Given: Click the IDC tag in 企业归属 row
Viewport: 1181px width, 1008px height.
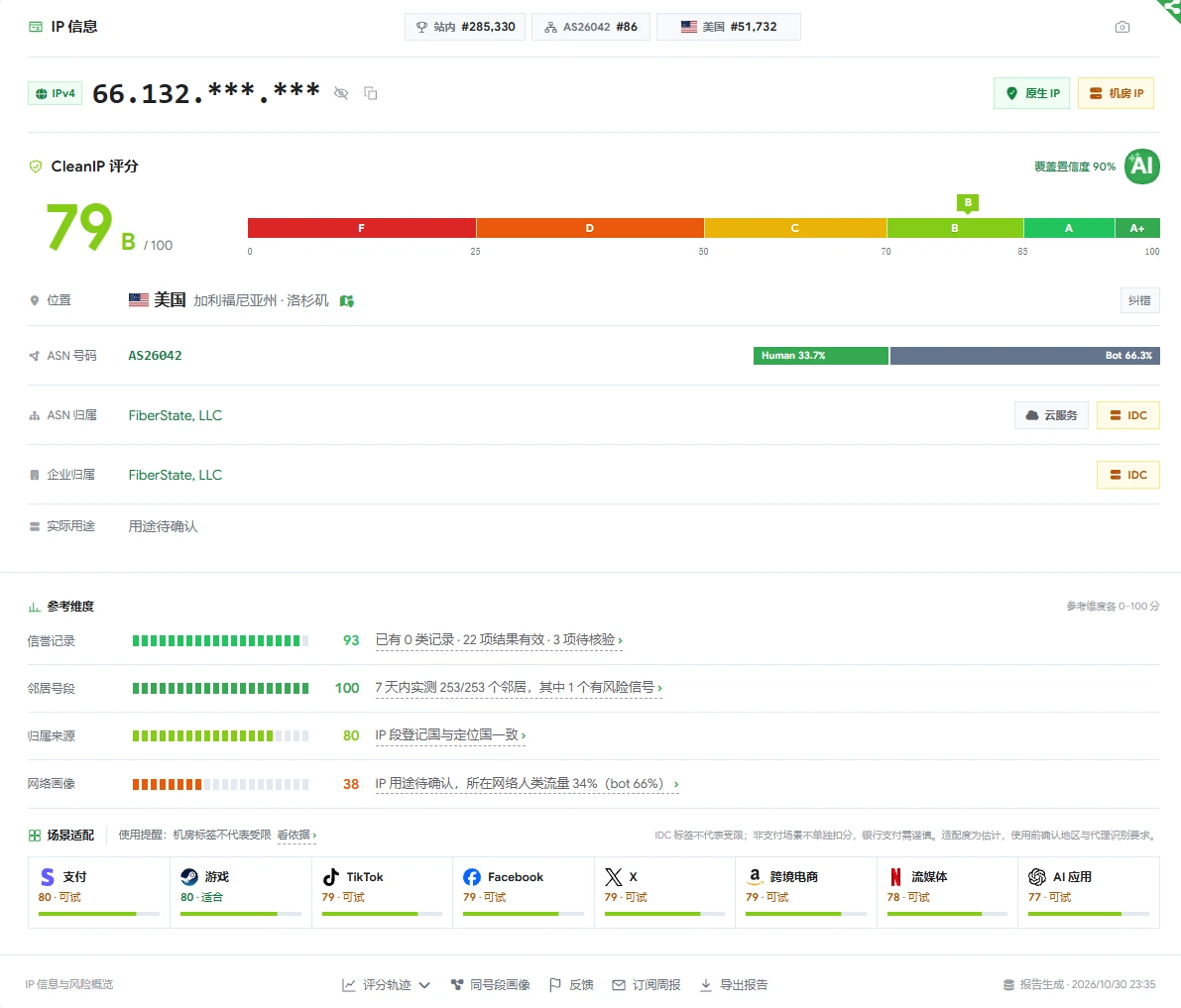Looking at the screenshot, I should pos(1128,475).
